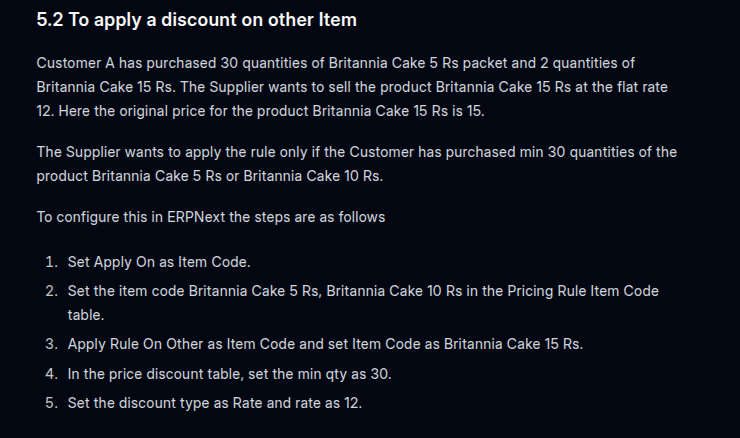Viewport: 740px width, 438px height.
Task: Click the list number "3." marker
Action: click(x=51, y=344)
